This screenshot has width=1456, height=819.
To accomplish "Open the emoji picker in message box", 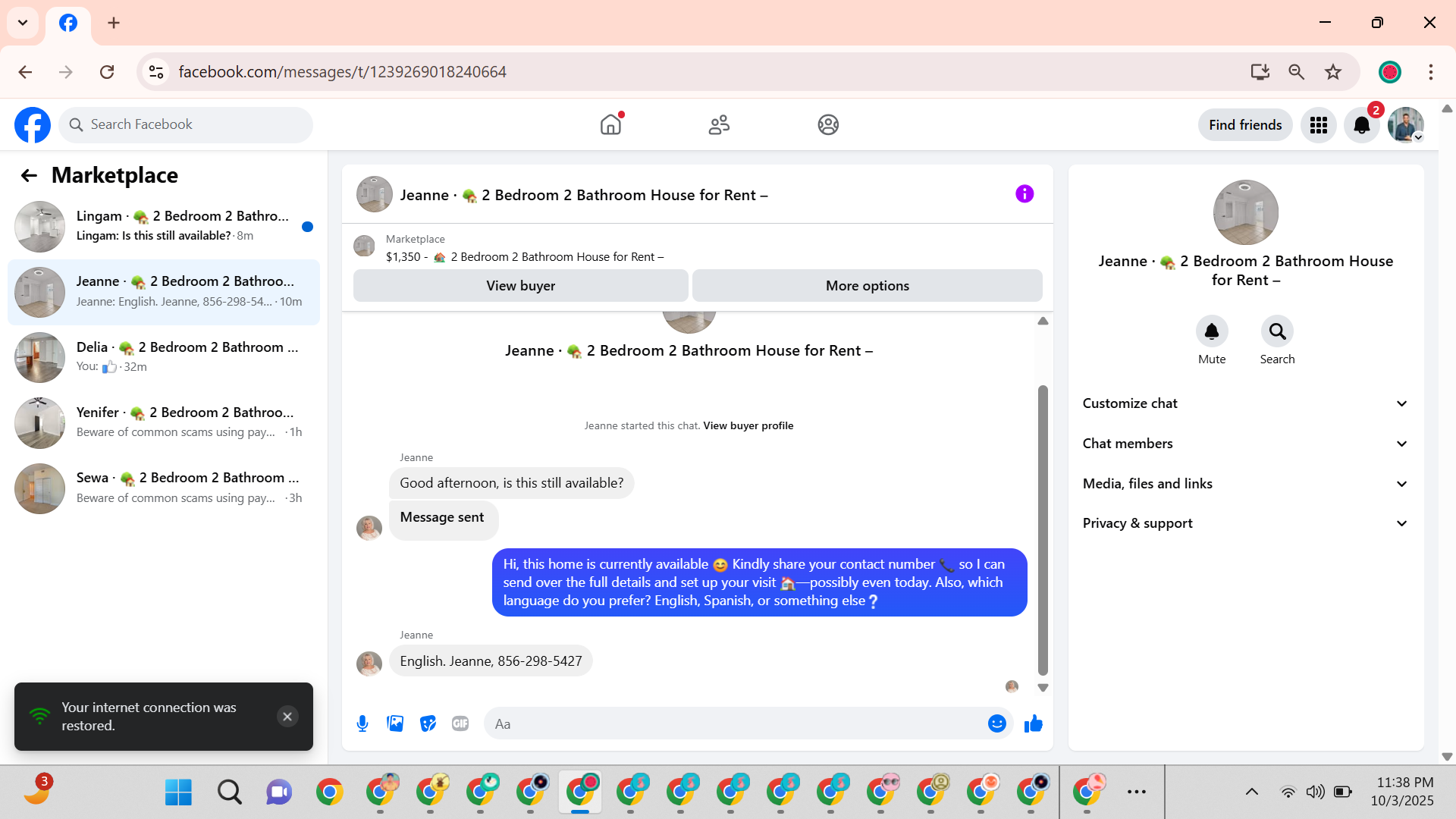I will click(x=996, y=723).
